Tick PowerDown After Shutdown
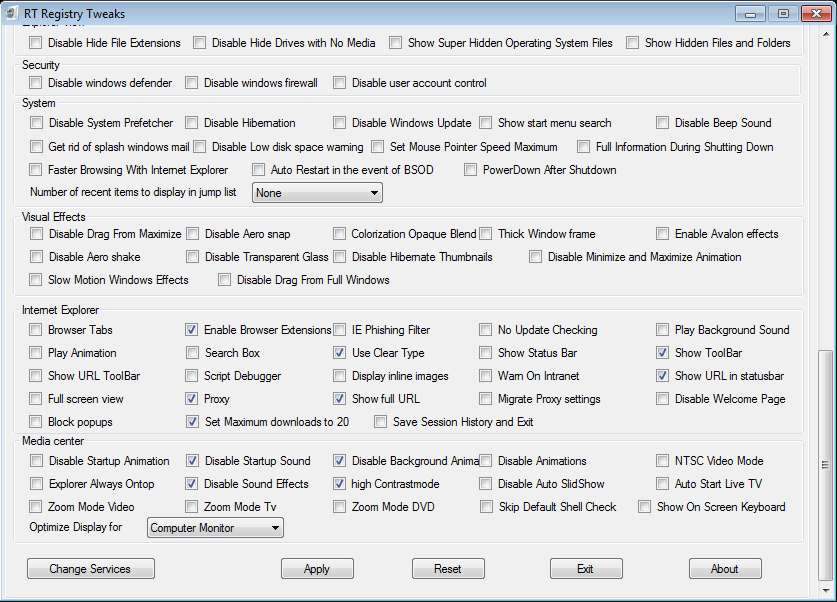This screenshot has width=837, height=602. [x=470, y=170]
